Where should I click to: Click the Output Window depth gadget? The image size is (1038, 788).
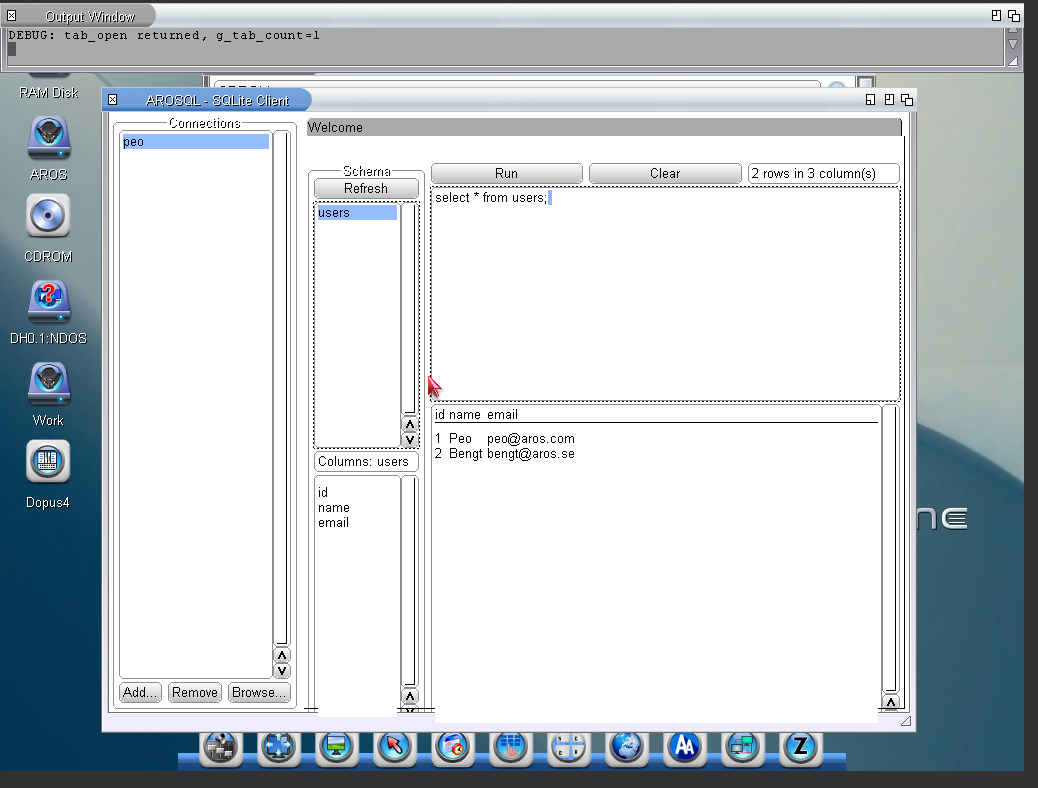click(1014, 15)
